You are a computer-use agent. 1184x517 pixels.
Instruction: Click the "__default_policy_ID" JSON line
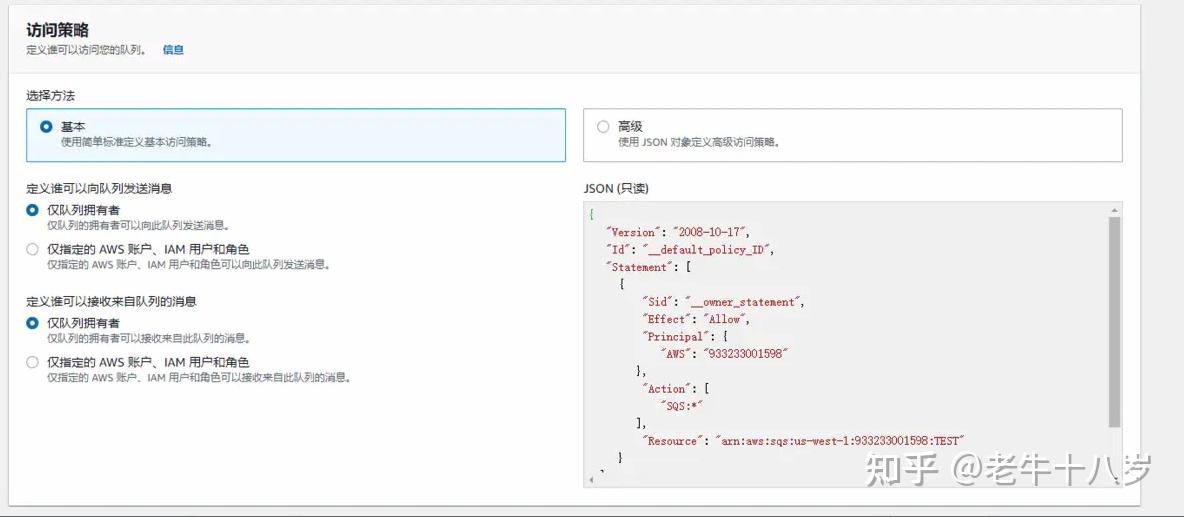[690, 250]
